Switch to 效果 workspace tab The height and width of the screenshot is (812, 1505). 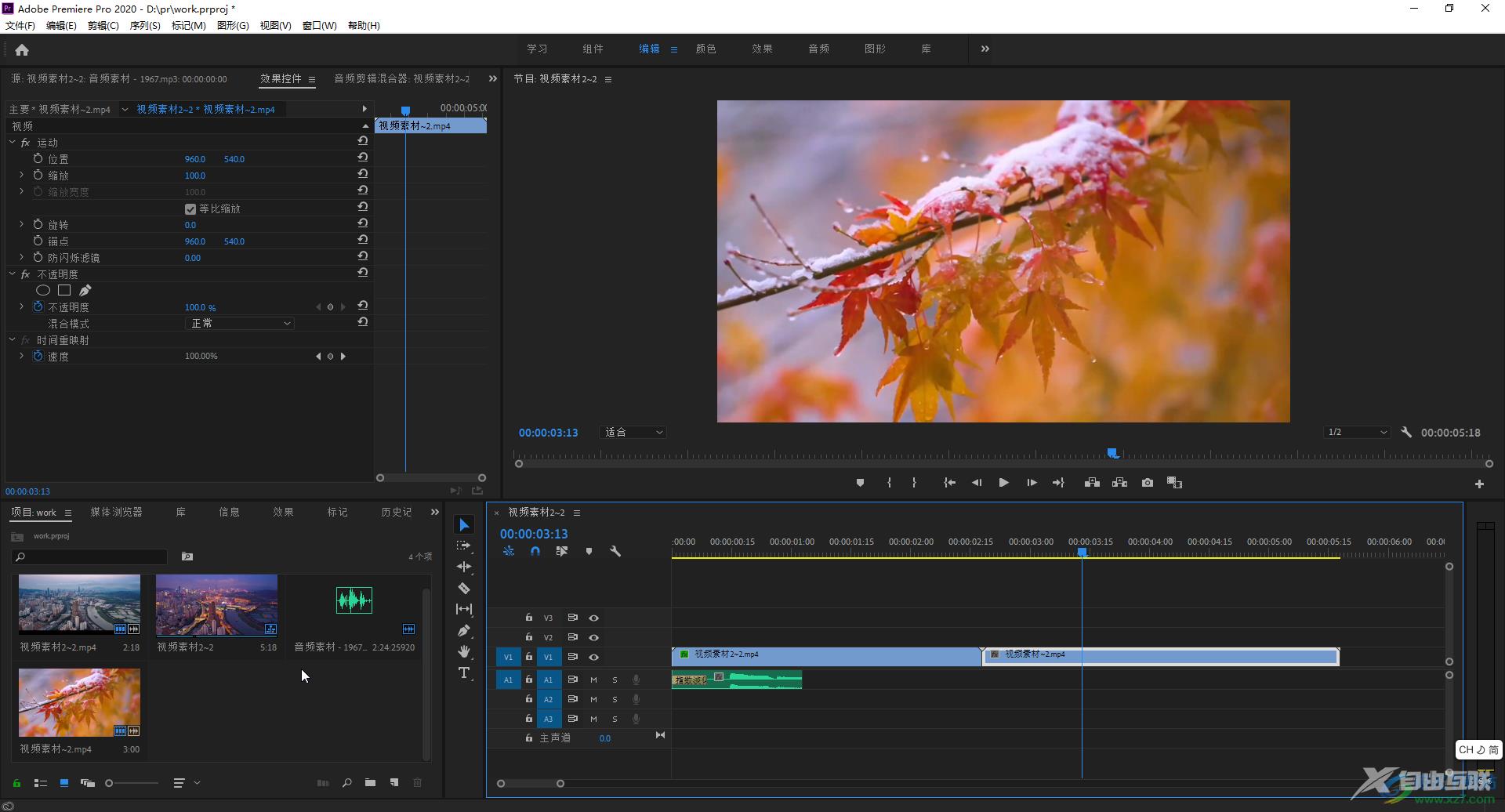pyautogui.click(x=762, y=49)
